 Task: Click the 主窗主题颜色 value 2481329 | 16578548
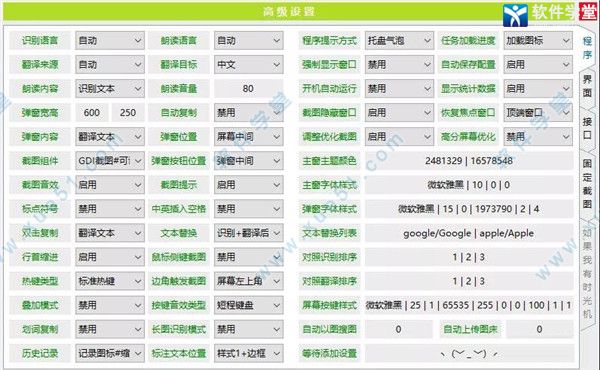tap(469, 161)
